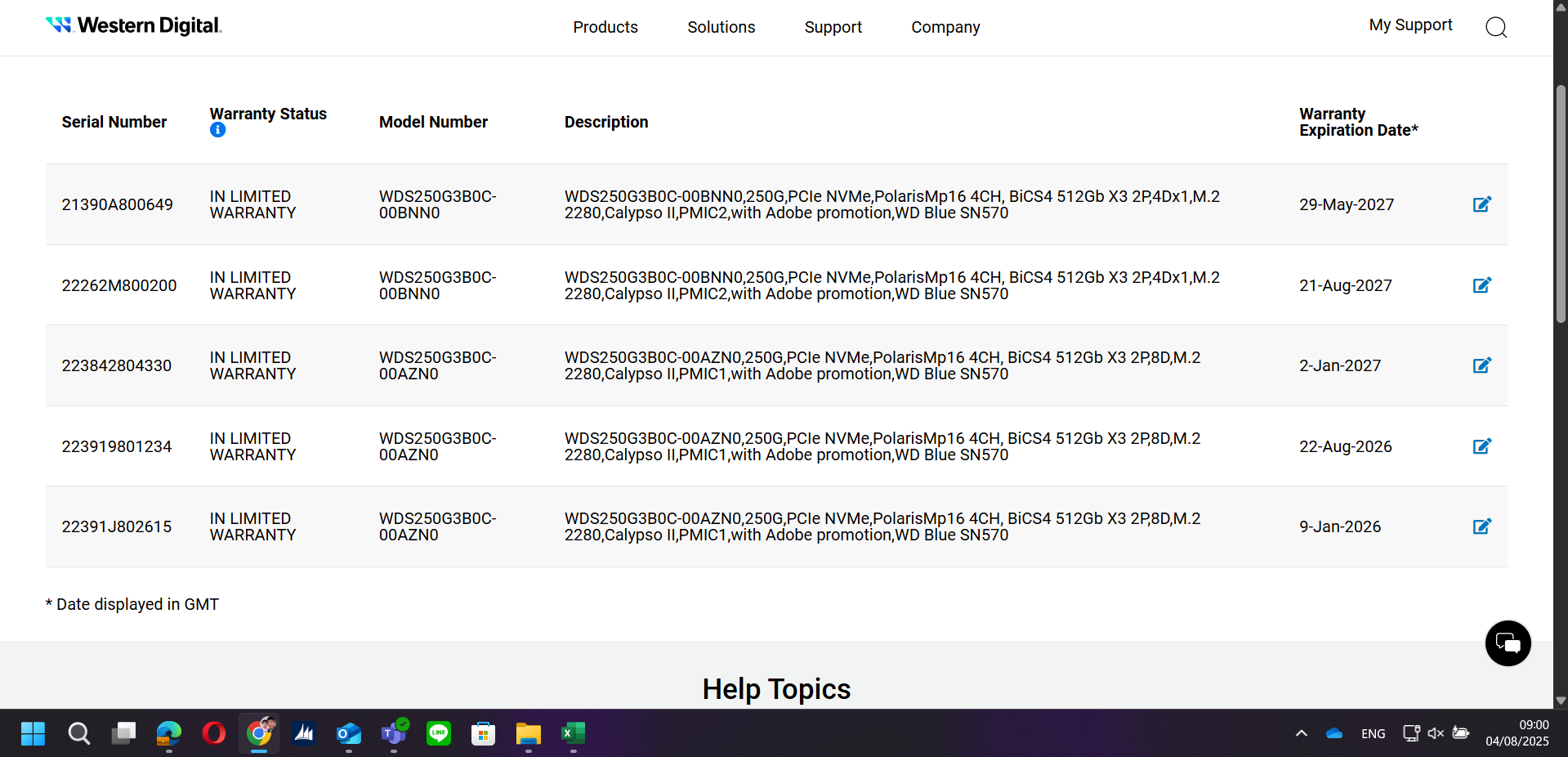Screen dimensions: 1568x757
Task: Click the page scrollbar thumb
Action: pos(1561,204)
